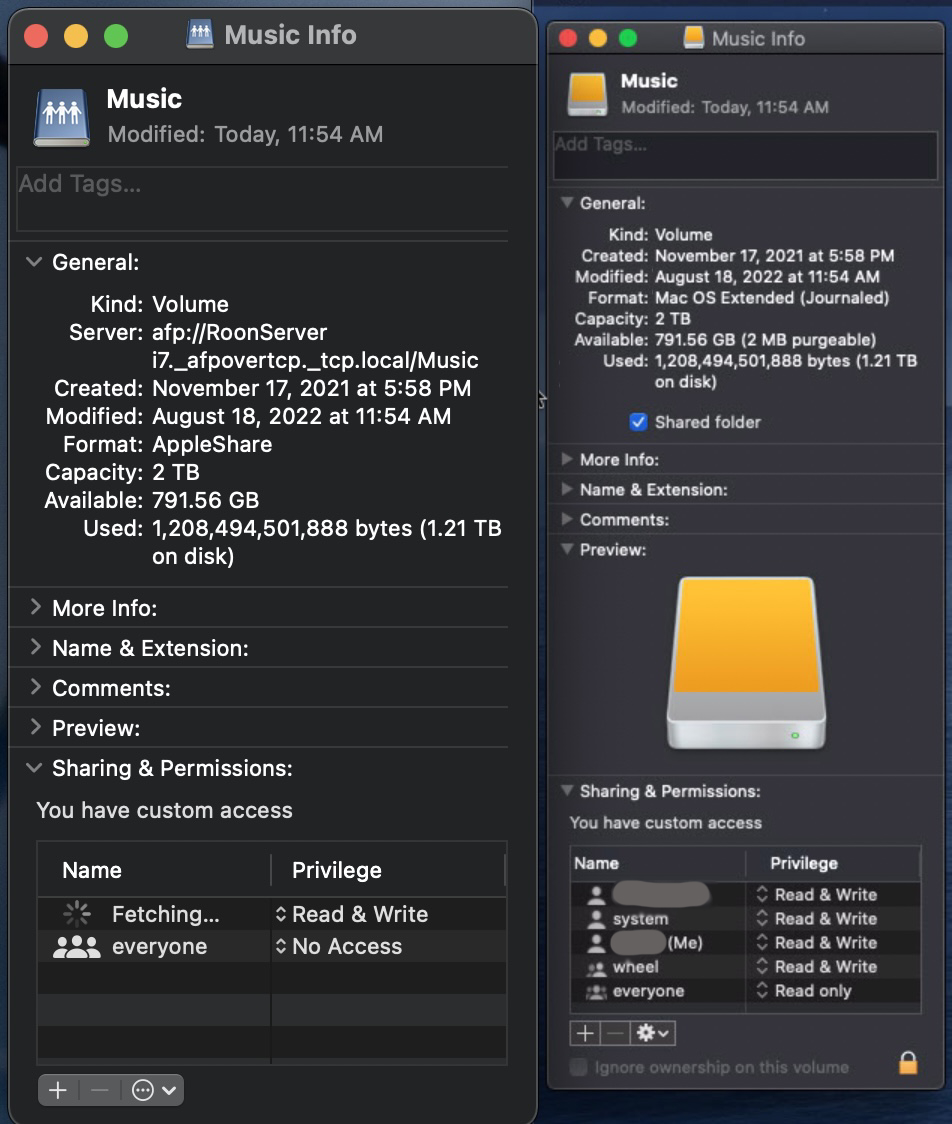Screen dimensions: 952x1124
Task: Collapse the General section in left window
Action: click(34, 262)
